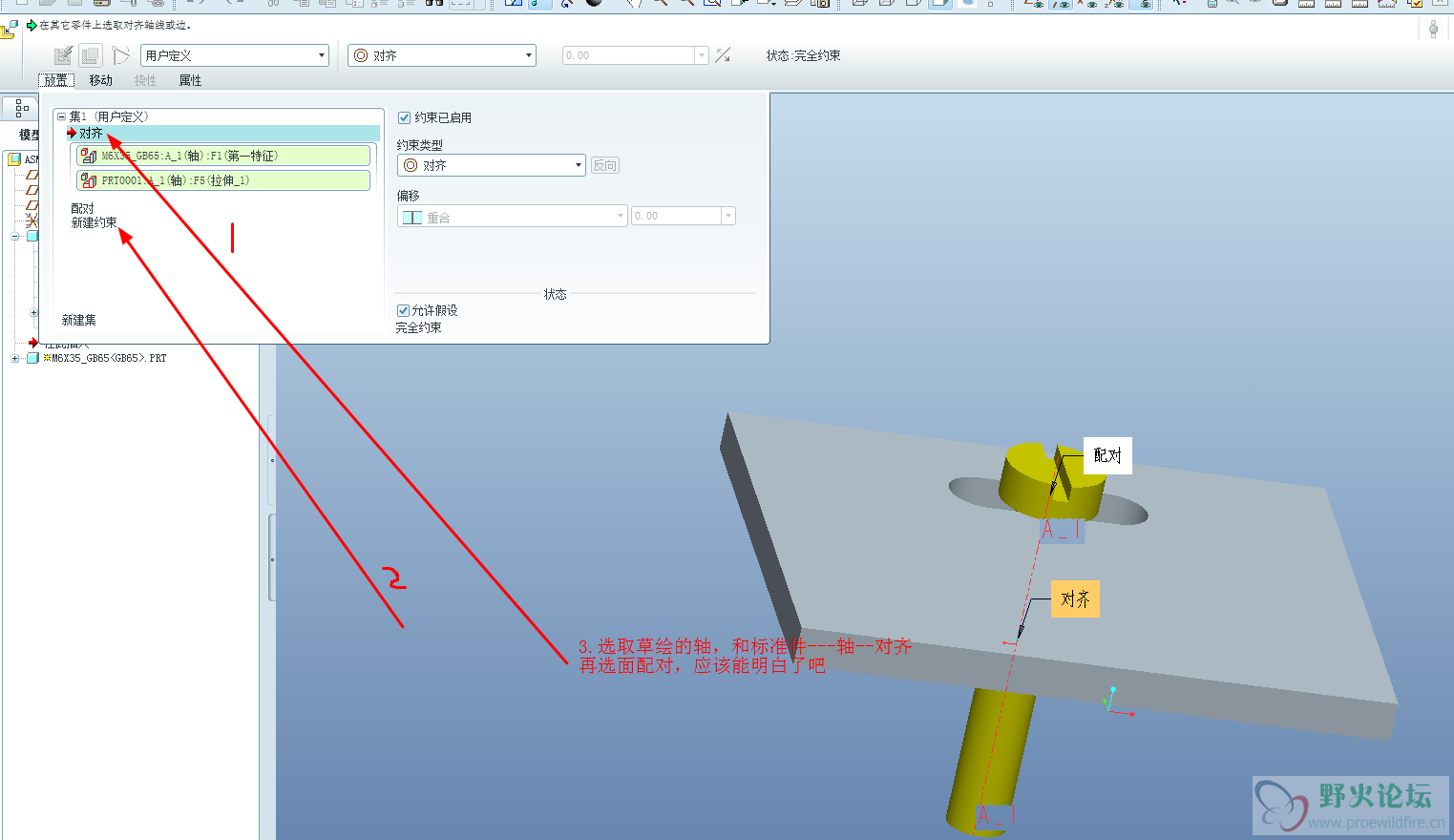
Task: Click the 反向 flip button
Action: click(x=605, y=165)
